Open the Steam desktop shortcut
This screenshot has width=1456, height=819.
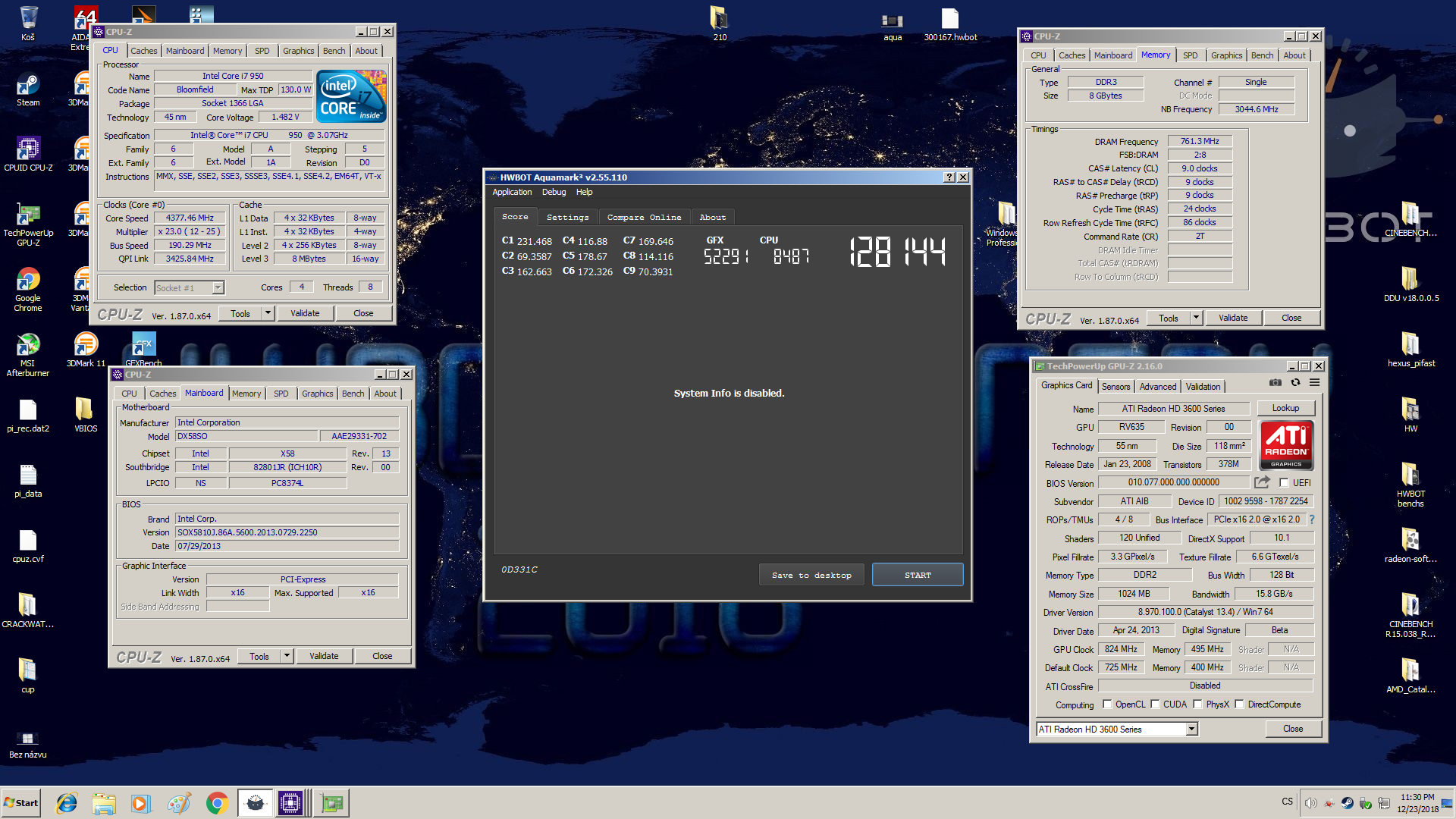click(x=28, y=90)
